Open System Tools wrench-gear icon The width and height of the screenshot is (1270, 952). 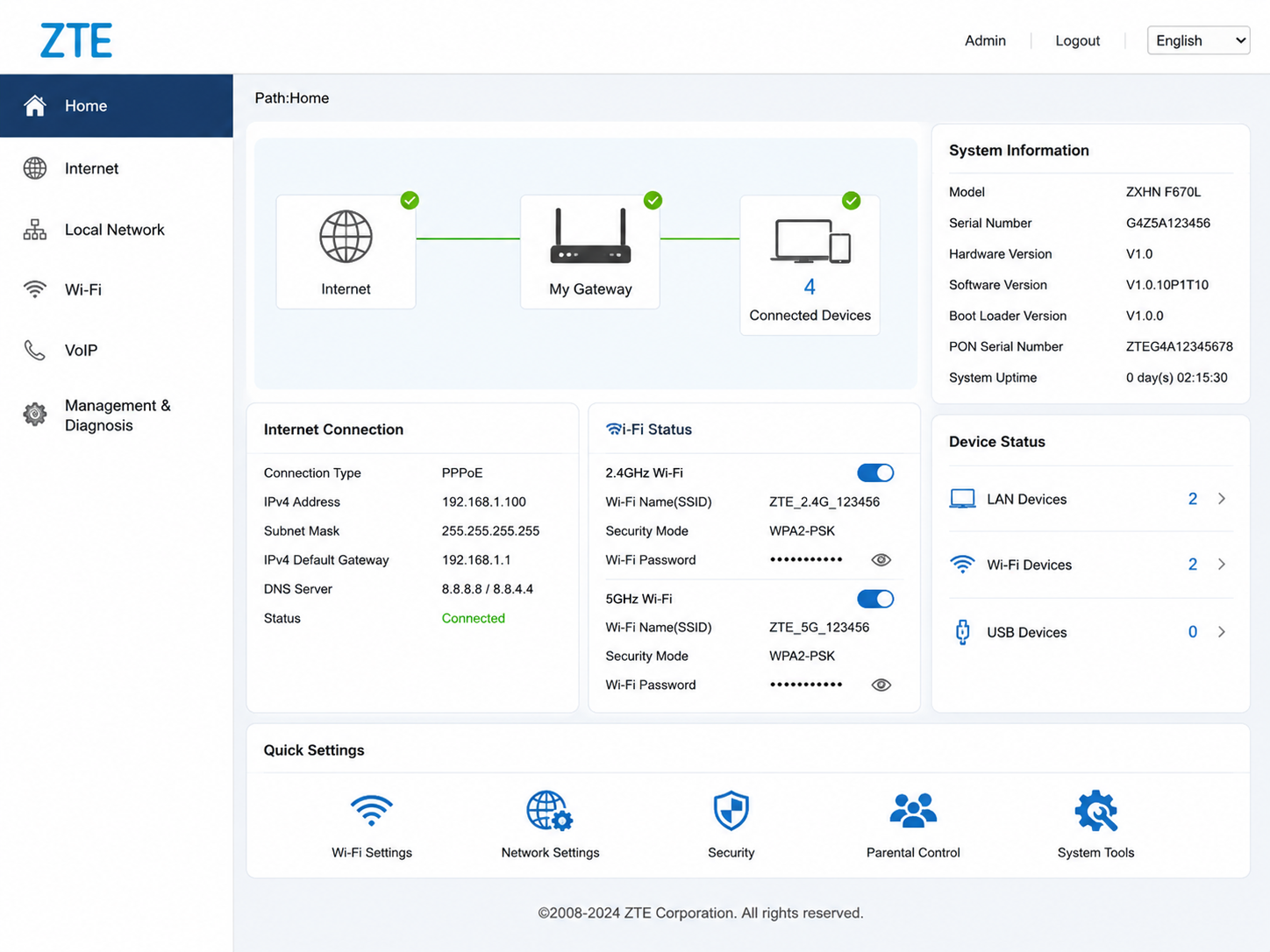click(x=1095, y=810)
